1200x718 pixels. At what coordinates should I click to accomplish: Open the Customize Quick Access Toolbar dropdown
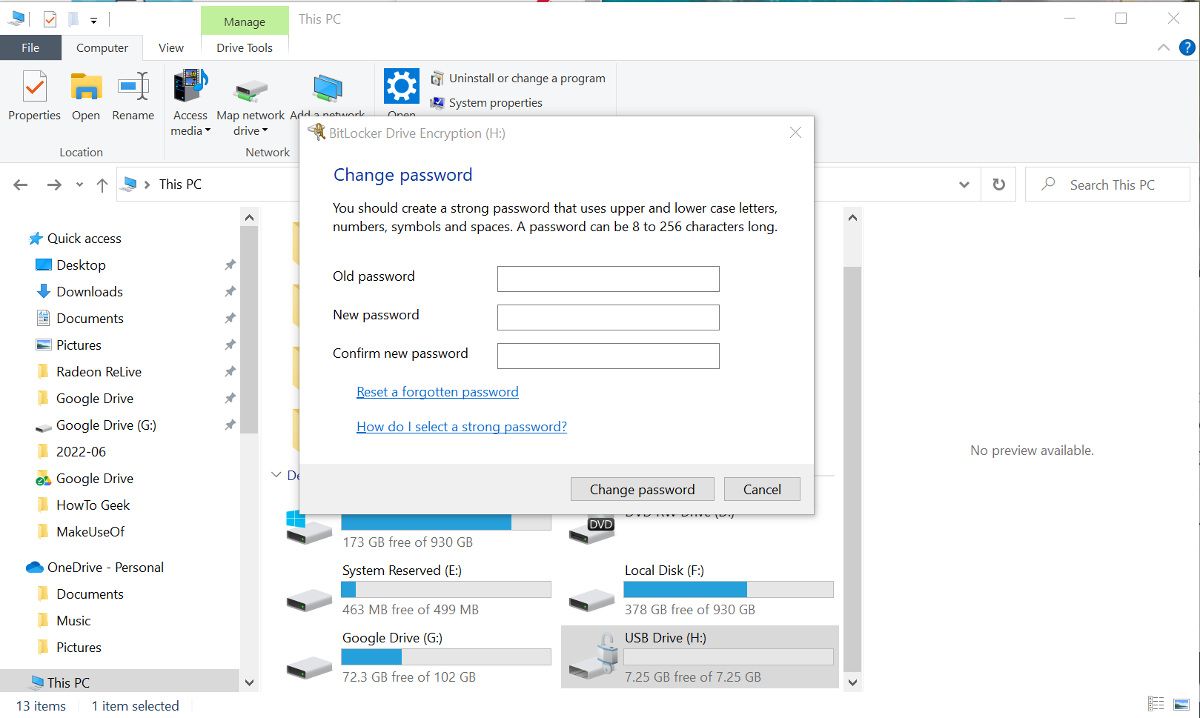(x=94, y=19)
